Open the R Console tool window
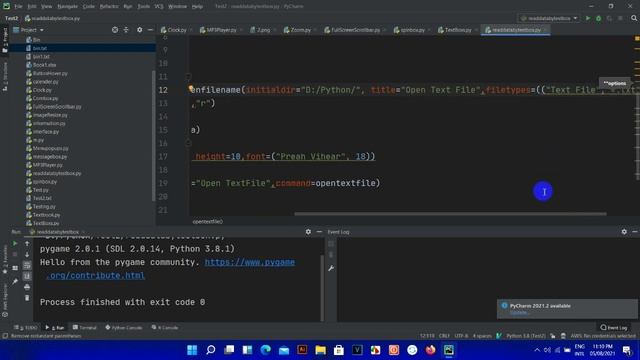640x360 pixels. coord(165,328)
